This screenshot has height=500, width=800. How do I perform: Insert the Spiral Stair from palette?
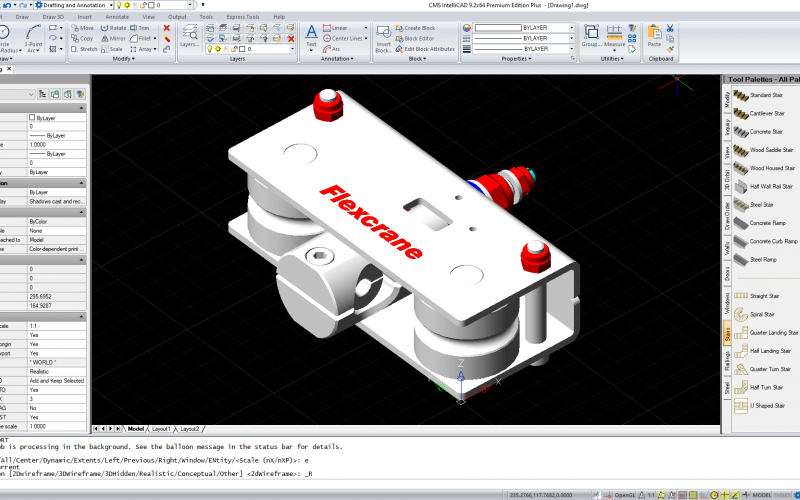pyautogui.click(x=760, y=314)
